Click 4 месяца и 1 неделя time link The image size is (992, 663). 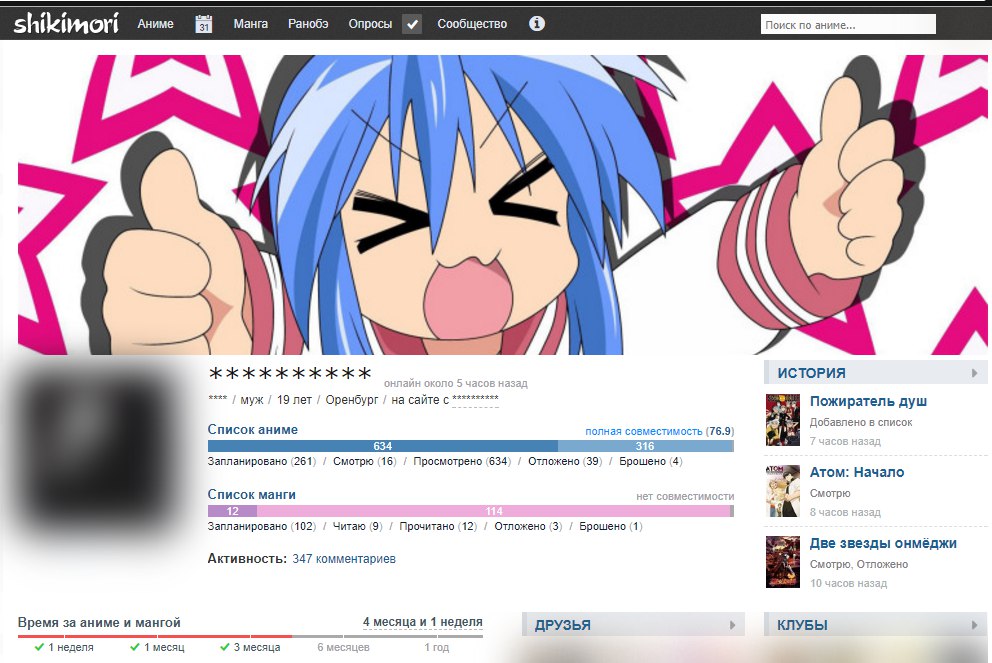tap(423, 622)
